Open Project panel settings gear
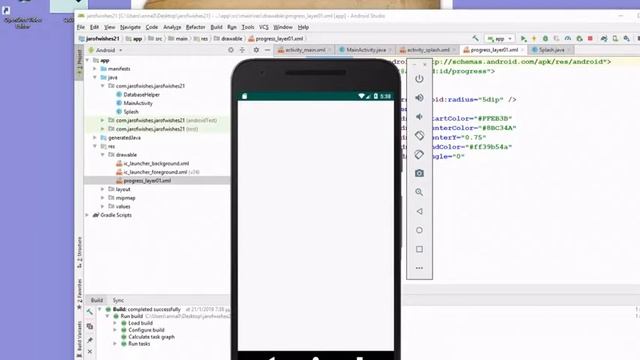This screenshot has width=640, height=360. pyautogui.click(x=256, y=50)
